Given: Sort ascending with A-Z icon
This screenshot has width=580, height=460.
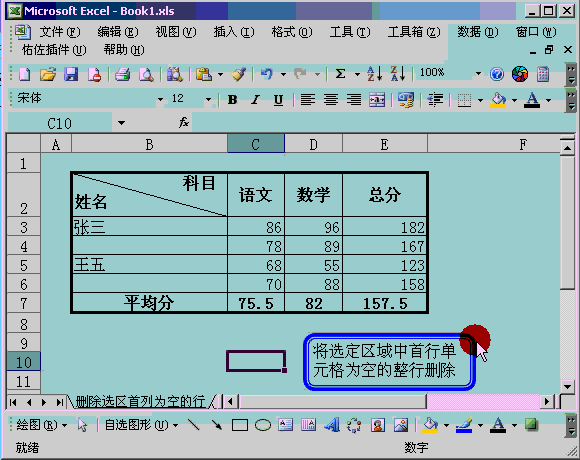Looking at the screenshot, I should tap(375, 74).
